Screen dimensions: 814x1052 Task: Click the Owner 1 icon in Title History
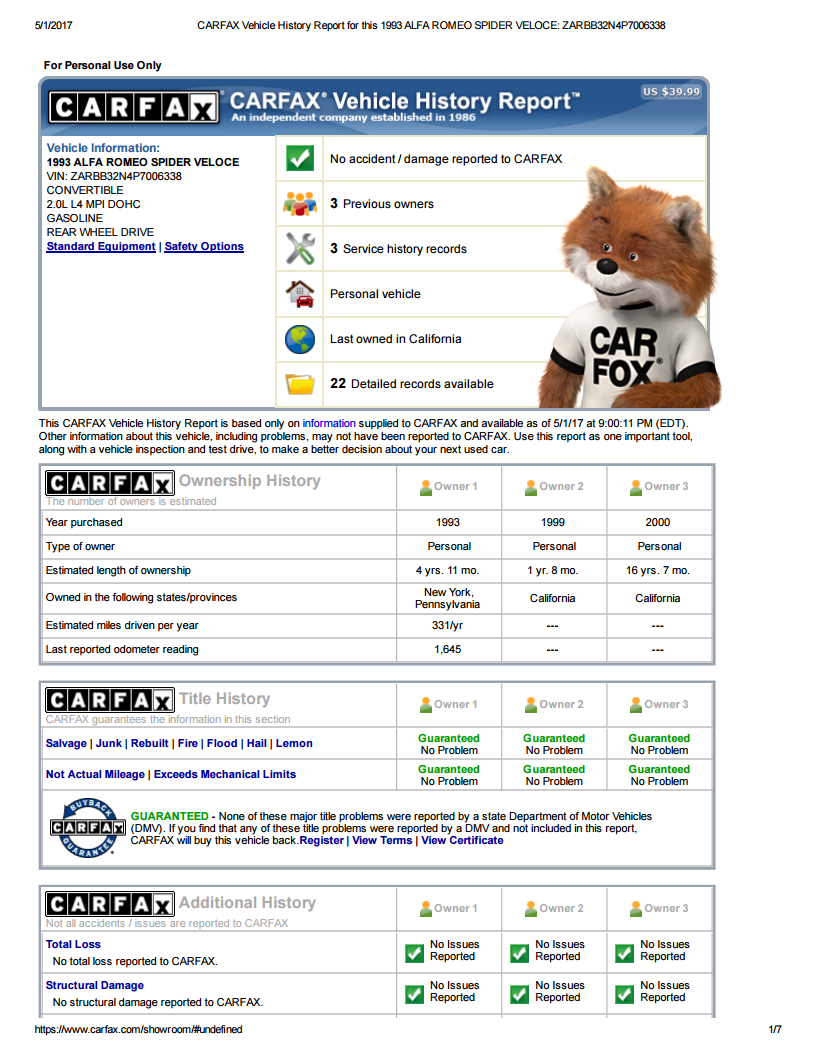coord(425,705)
